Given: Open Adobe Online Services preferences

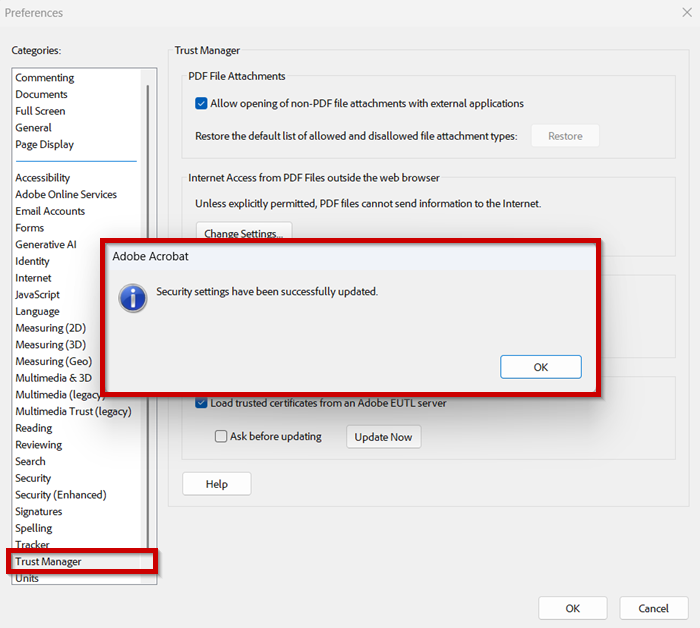Looking at the screenshot, I should click(66, 195).
